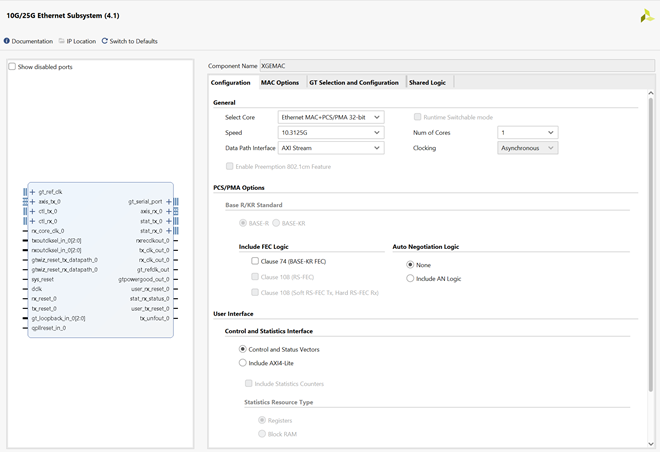Open the Select Core dropdown
This screenshot has height=452, width=660.
pyautogui.click(x=331, y=117)
